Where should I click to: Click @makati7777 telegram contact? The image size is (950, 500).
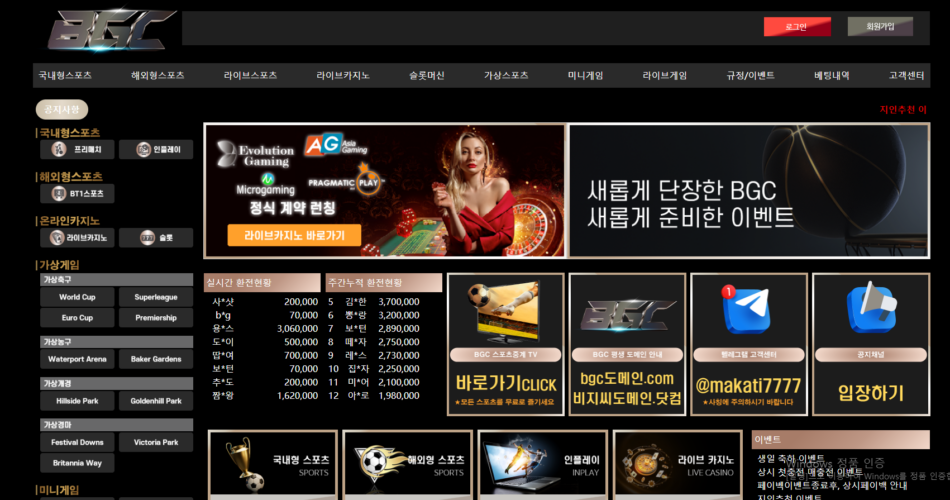(x=748, y=385)
